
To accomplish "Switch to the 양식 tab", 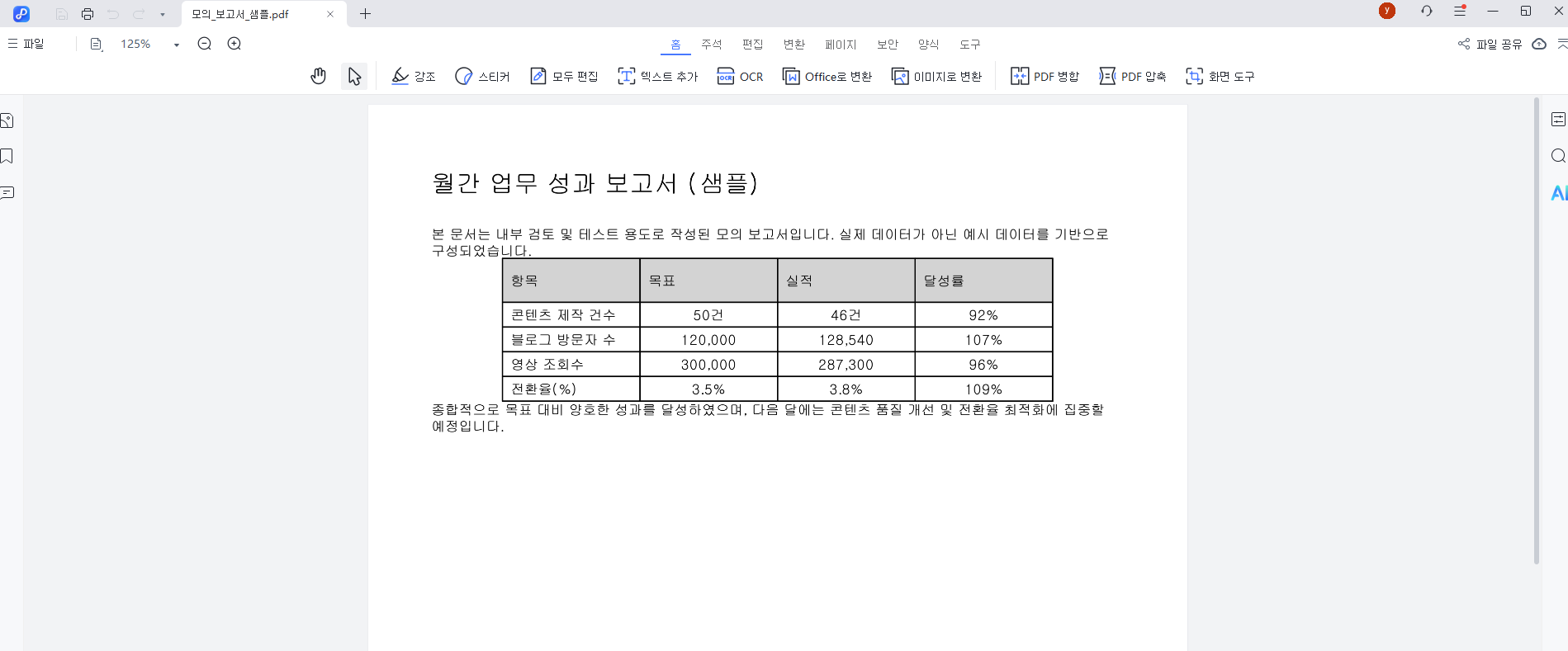I will point(929,45).
